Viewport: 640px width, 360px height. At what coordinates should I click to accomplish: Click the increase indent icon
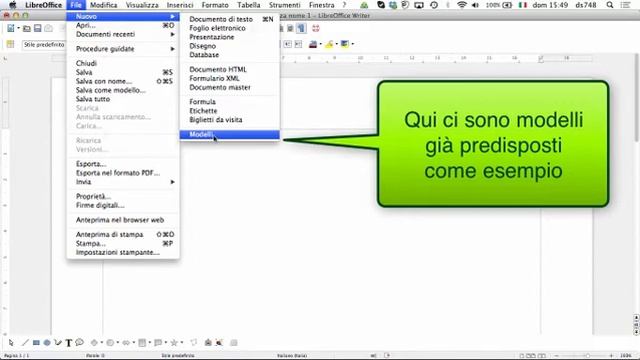[x=298, y=44]
